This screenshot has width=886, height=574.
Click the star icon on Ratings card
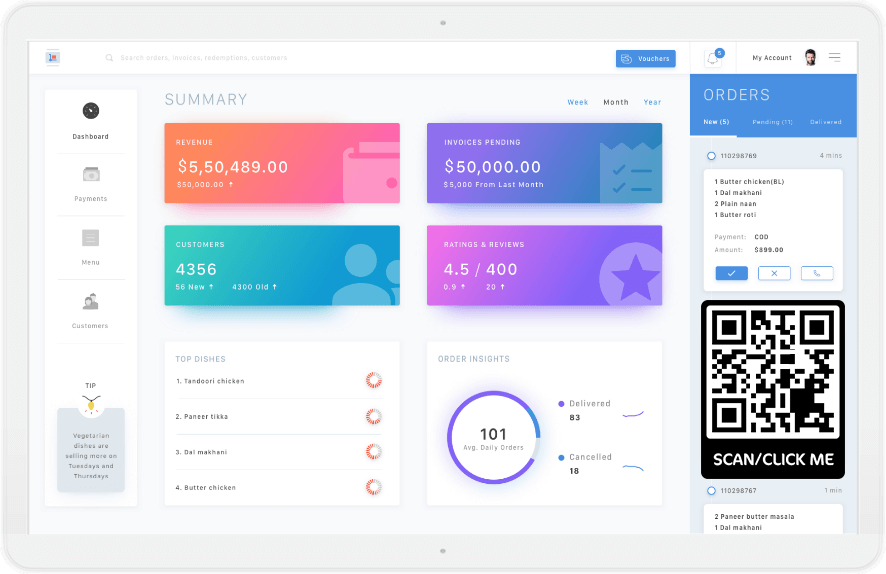(x=632, y=274)
